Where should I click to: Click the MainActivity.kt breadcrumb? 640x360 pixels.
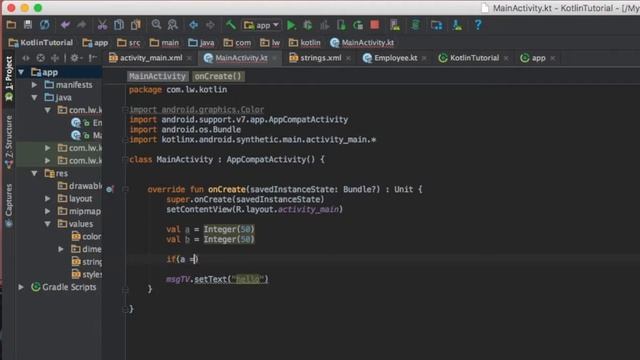tap(362, 42)
